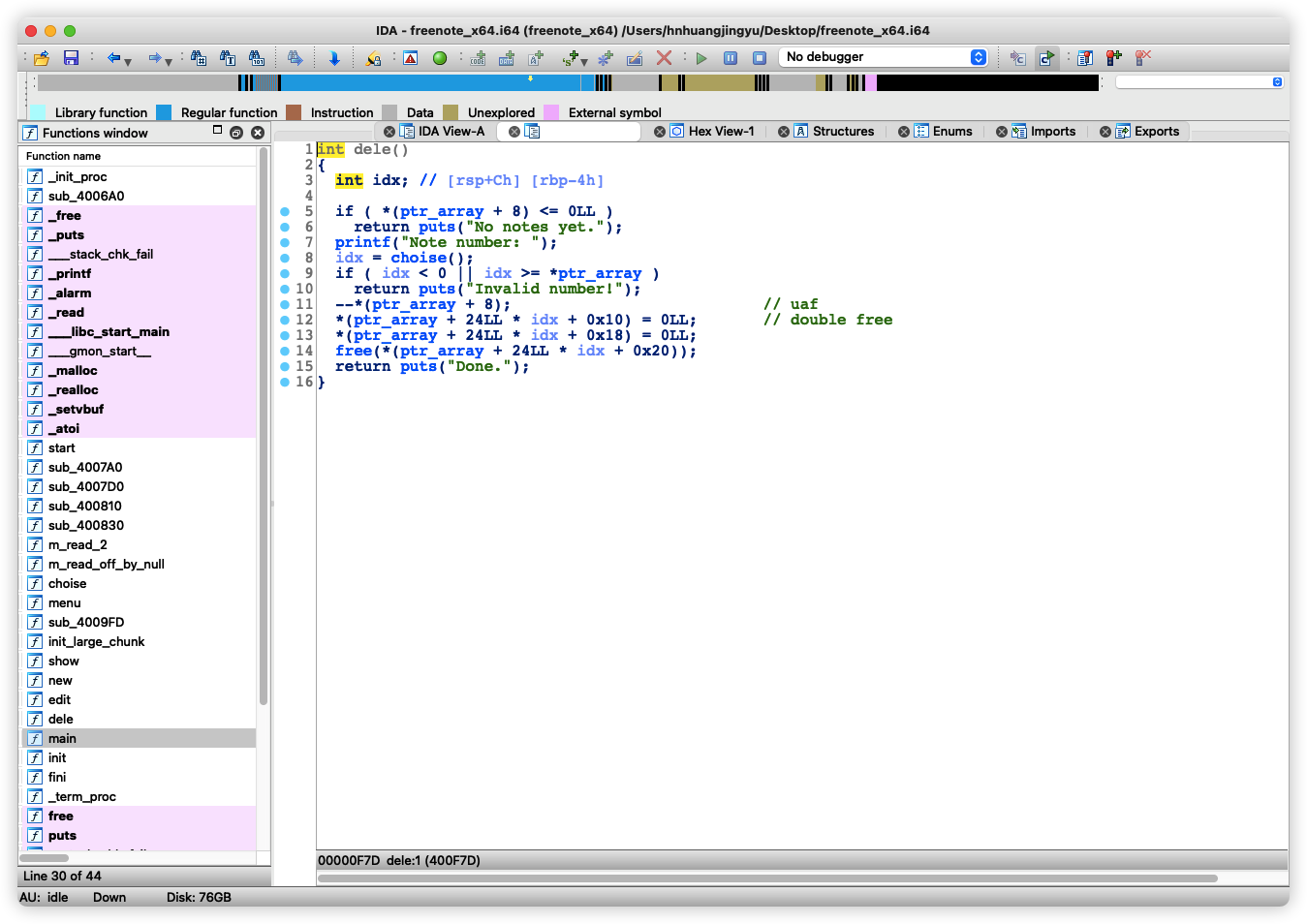Select 'main' in the Functions window
Image resolution: width=1307 pixels, height=924 pixels.
pyautogui.click(x=139, y=738)
